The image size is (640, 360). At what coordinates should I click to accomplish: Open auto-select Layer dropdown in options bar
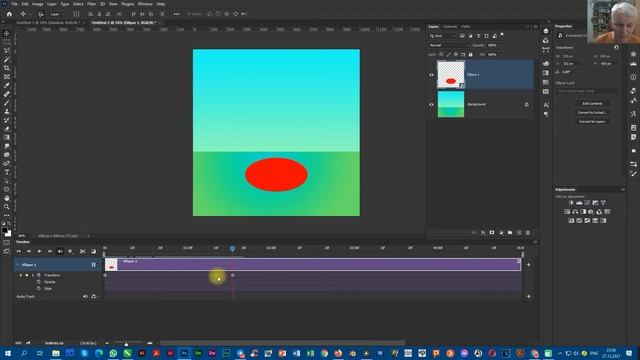[58, 14]
